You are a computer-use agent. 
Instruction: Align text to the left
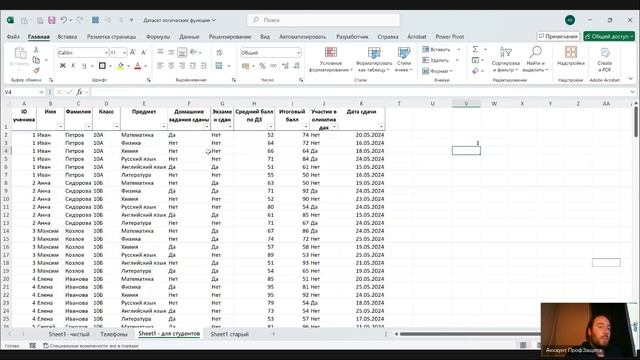[x=160, y=66]
